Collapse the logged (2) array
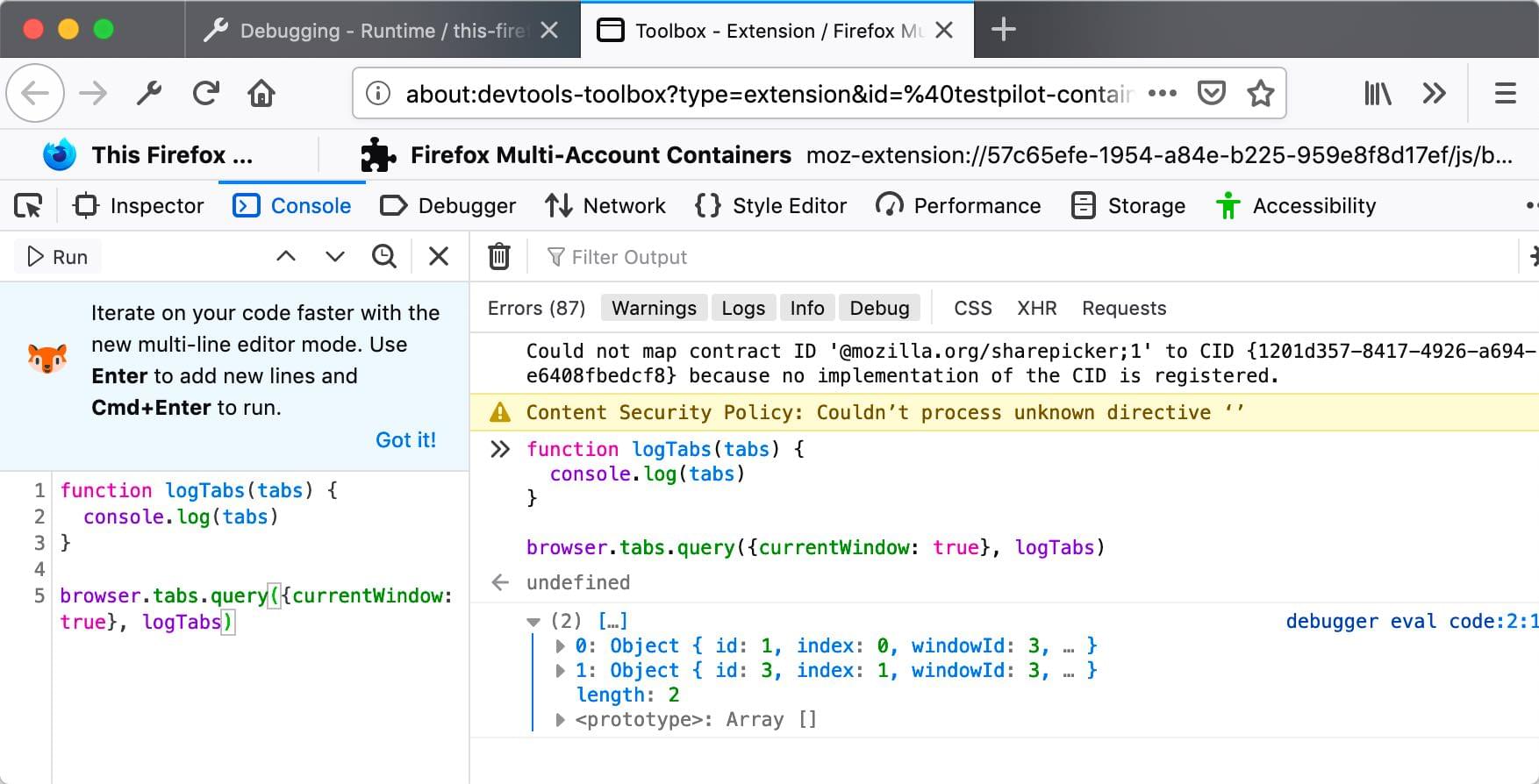This screenshot has height=784, width=1539. coord(533,622)
